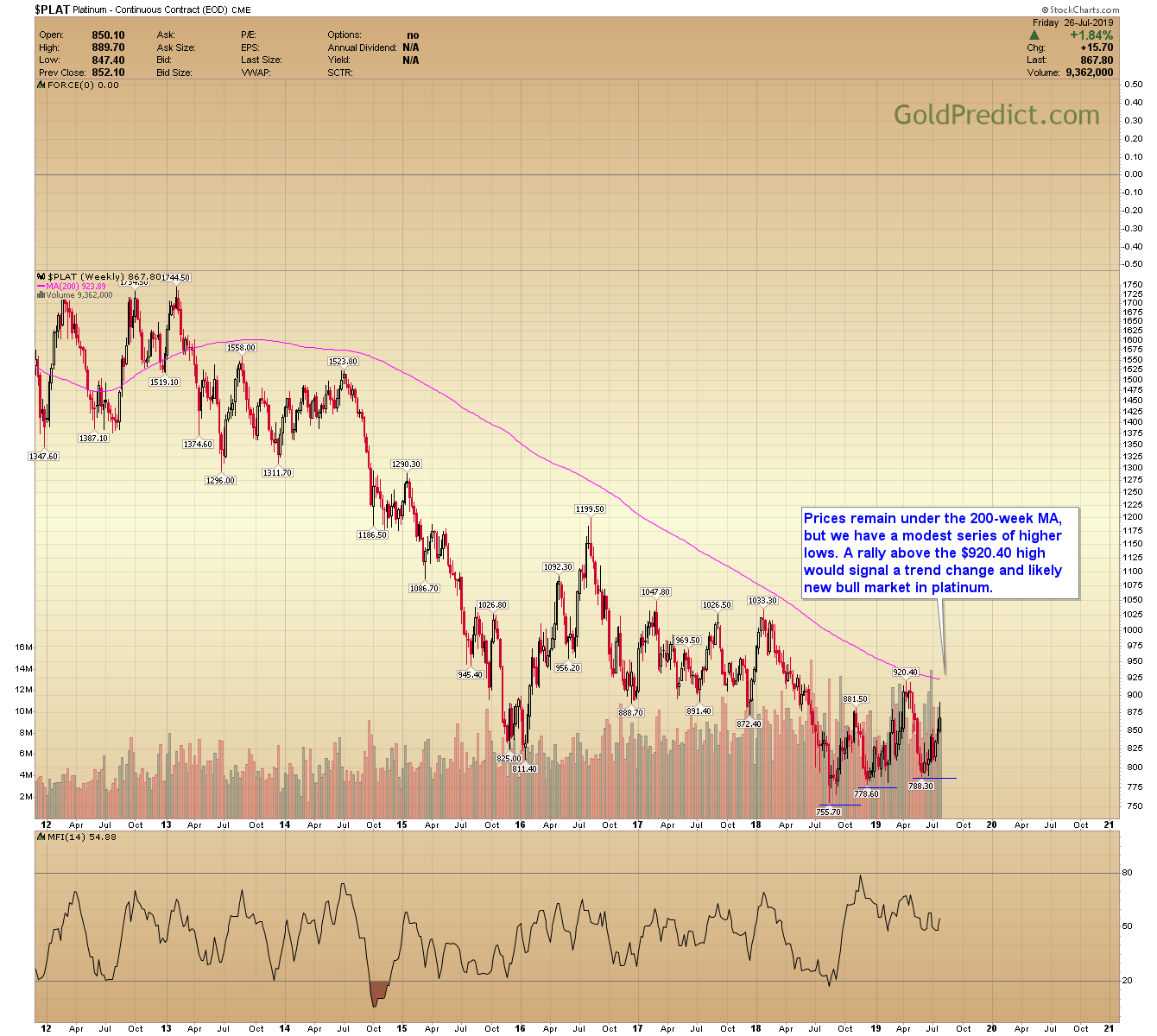The height and width of the screenshot is (1036, 1157).
Task: Click the 1744.50 peak price label
Action: (175, 277)
